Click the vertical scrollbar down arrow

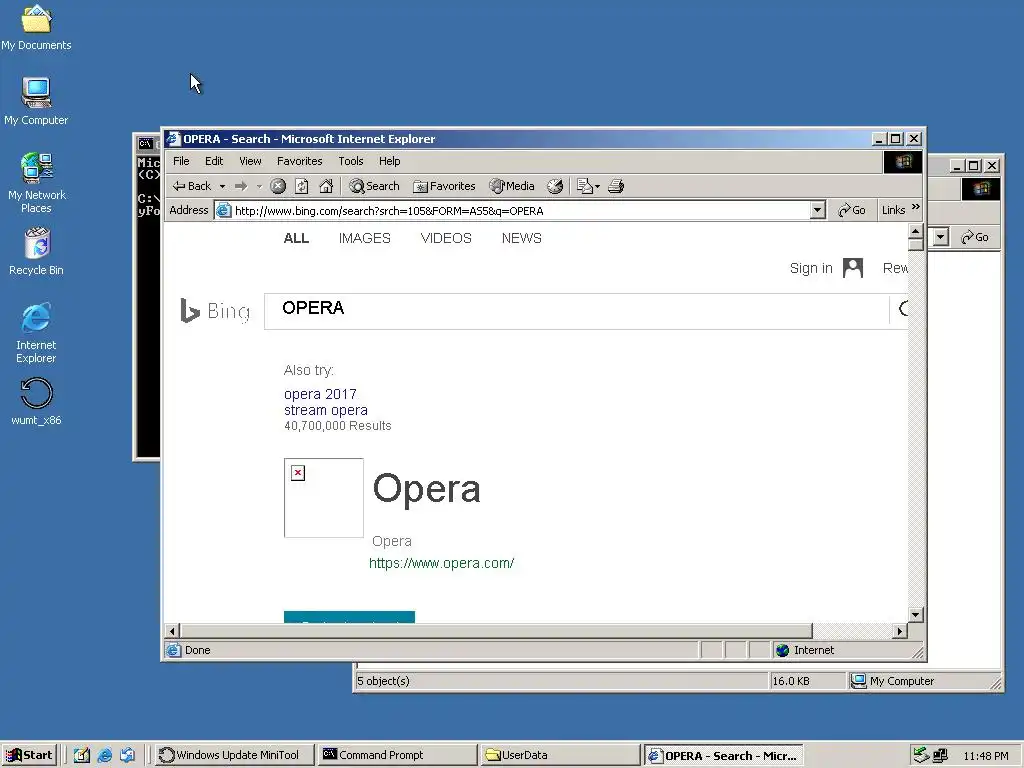[916, 615]
